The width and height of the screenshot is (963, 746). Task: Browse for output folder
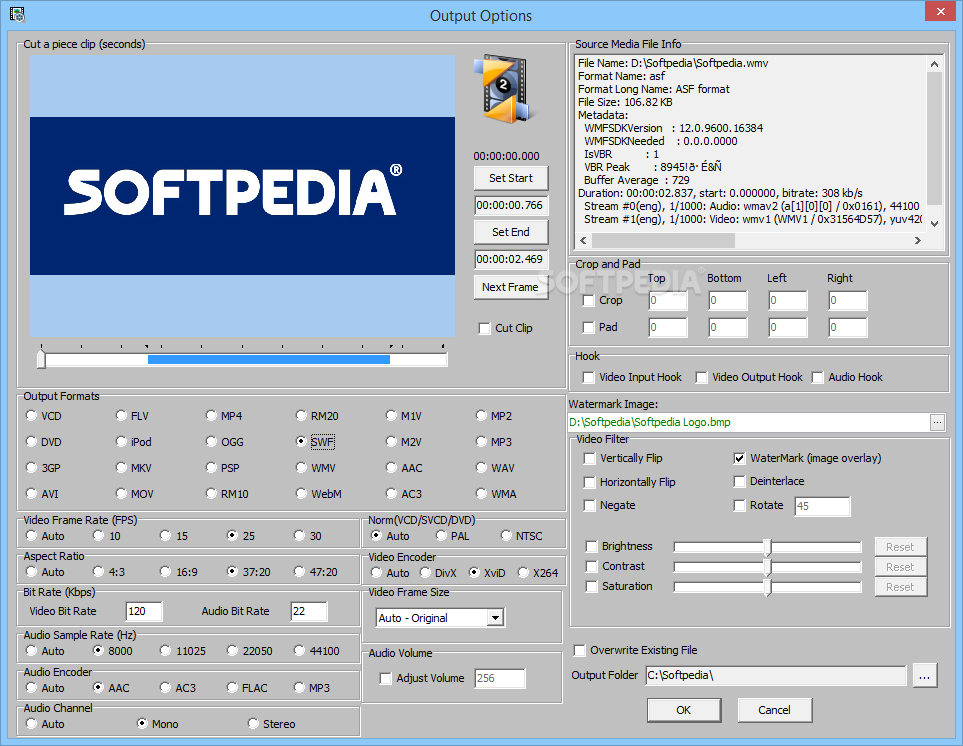coord(924,676)
